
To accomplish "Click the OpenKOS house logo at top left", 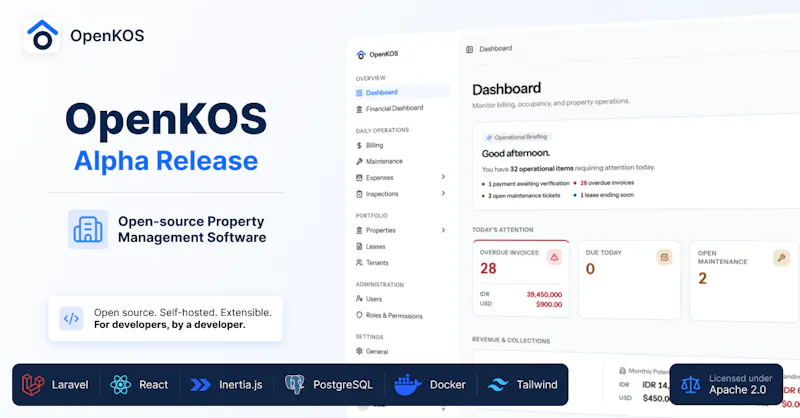I will tap(42, 35).
